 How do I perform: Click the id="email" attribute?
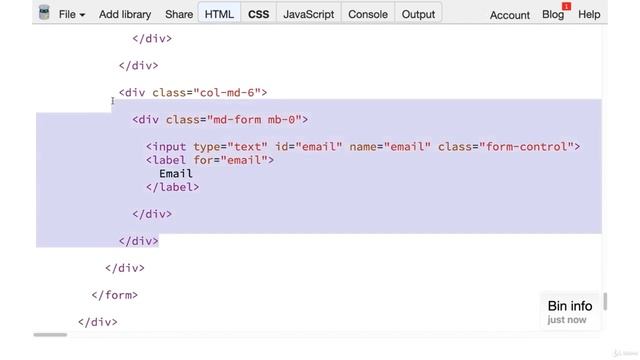tap(309, 147)
